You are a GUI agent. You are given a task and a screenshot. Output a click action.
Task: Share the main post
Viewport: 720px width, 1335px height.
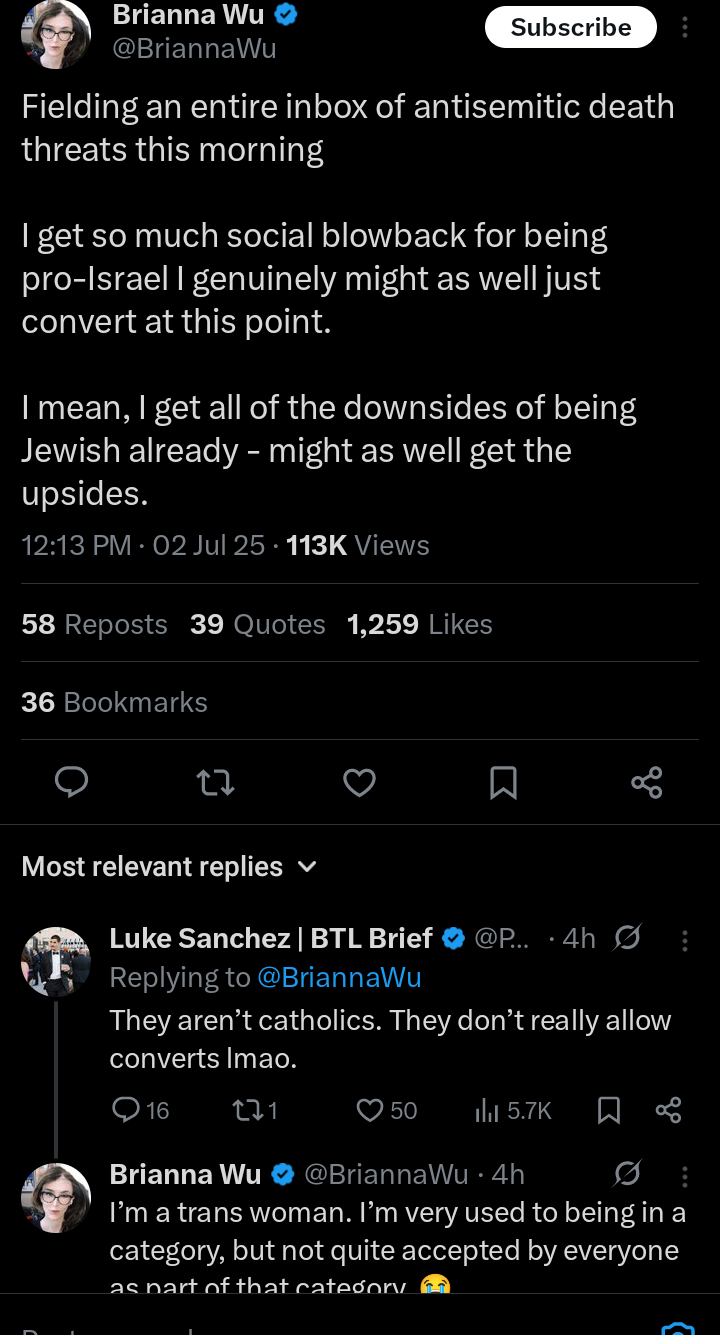pos(647,782)
